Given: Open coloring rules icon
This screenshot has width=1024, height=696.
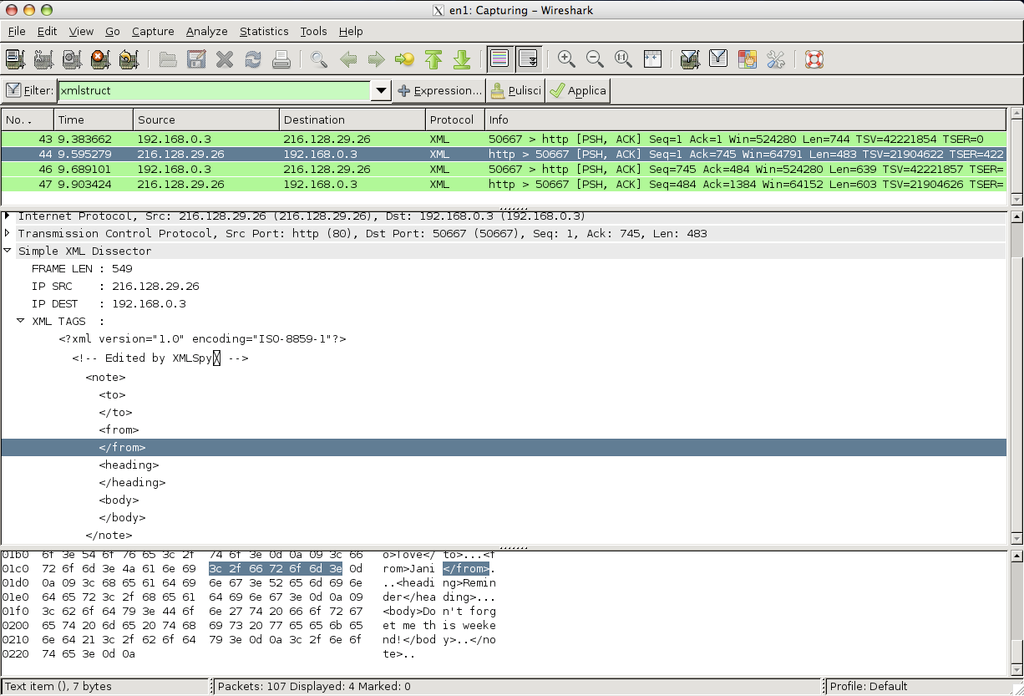Looking at the screenshot, I should (x=747, y=59).
